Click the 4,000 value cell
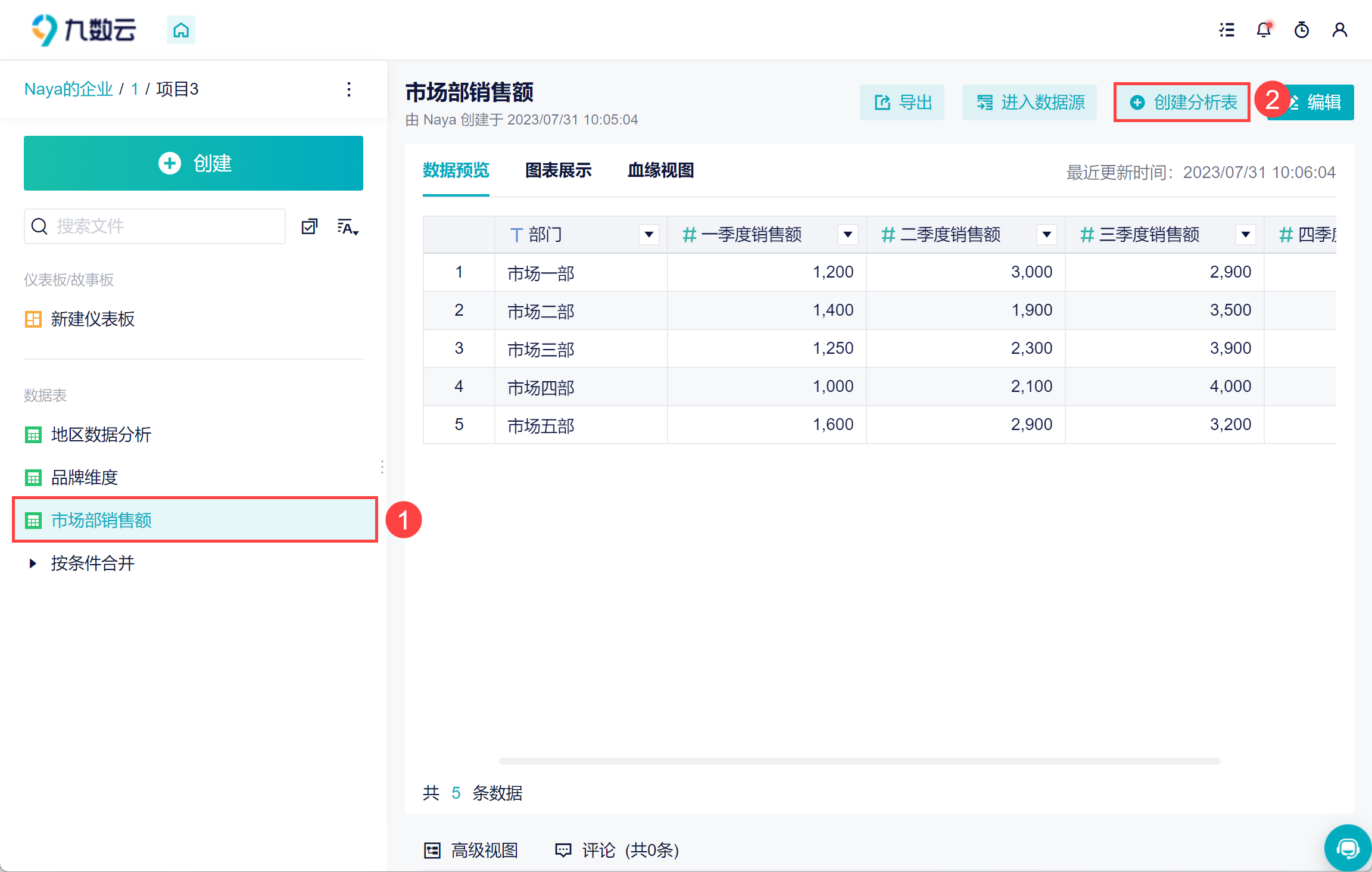Screen dimensions: 1372x872 pyautogui.click(x=1165, y=387)
